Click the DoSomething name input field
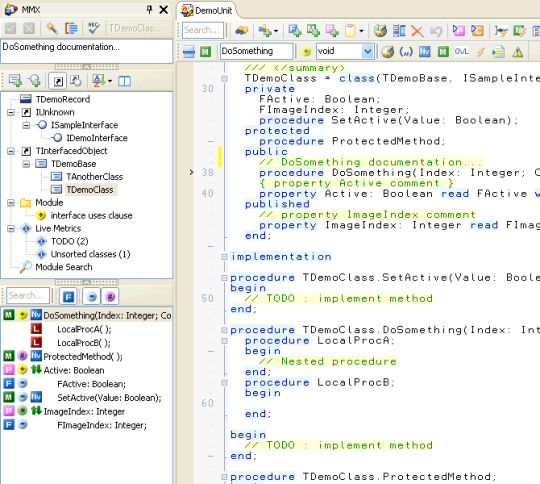 257,51
